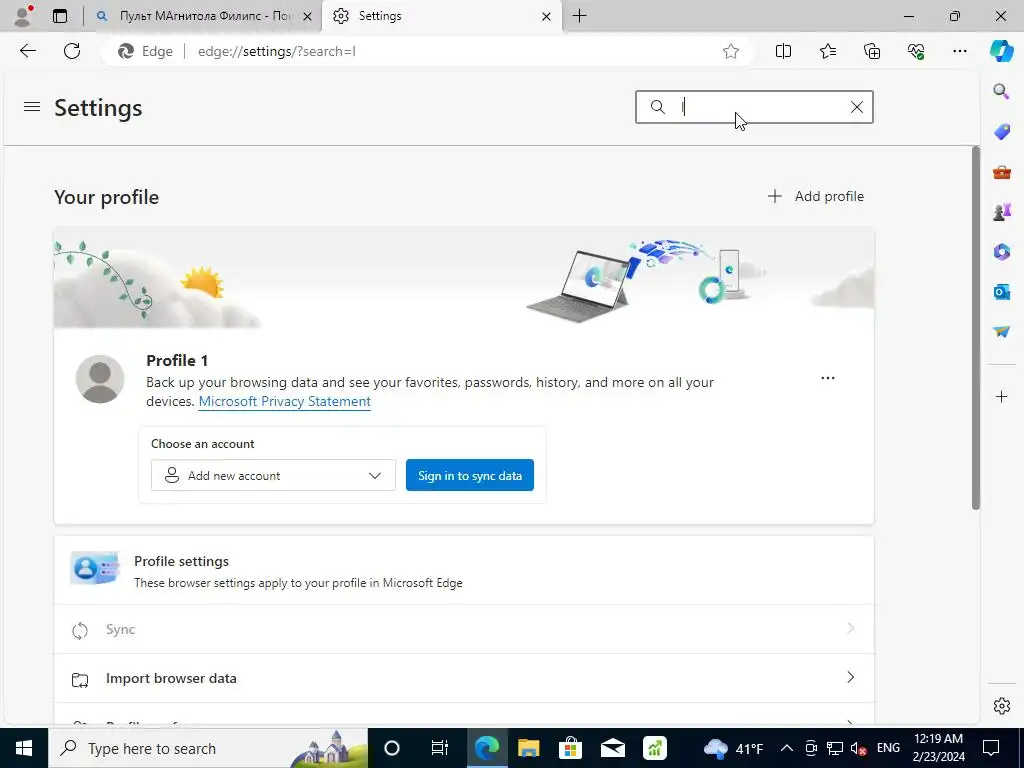The height and width of the screenshot is (768, 1024).
Task: Open Browser essentials heart icon
Action: coord(916,51)
